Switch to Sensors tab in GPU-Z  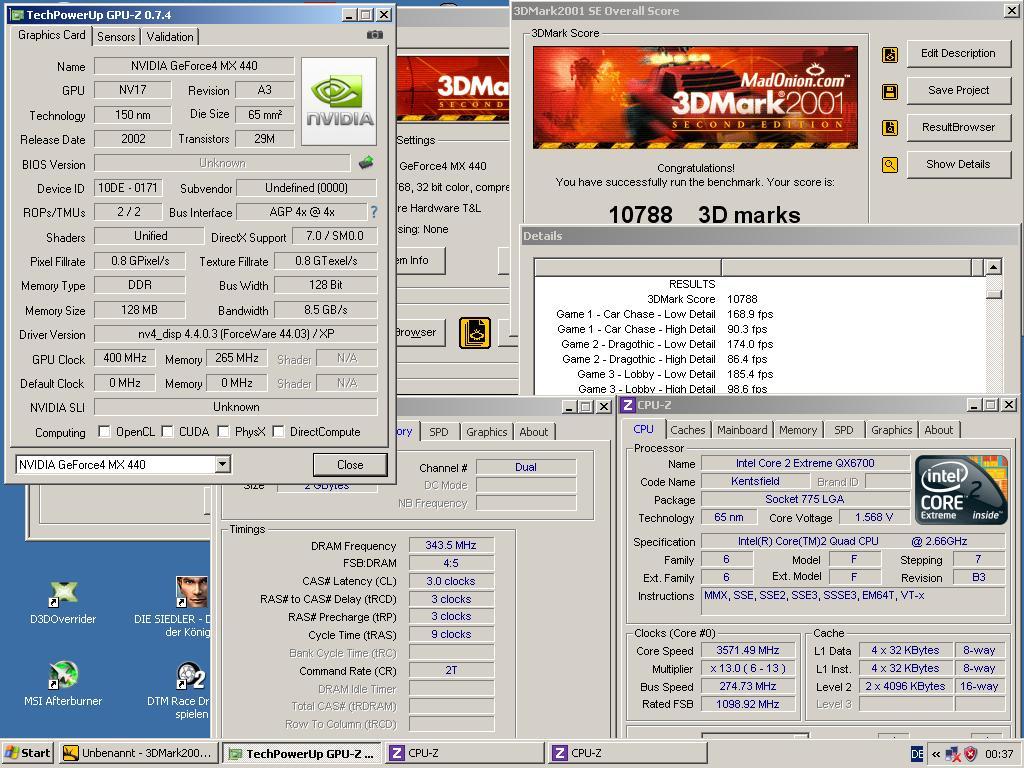point(116,37)
